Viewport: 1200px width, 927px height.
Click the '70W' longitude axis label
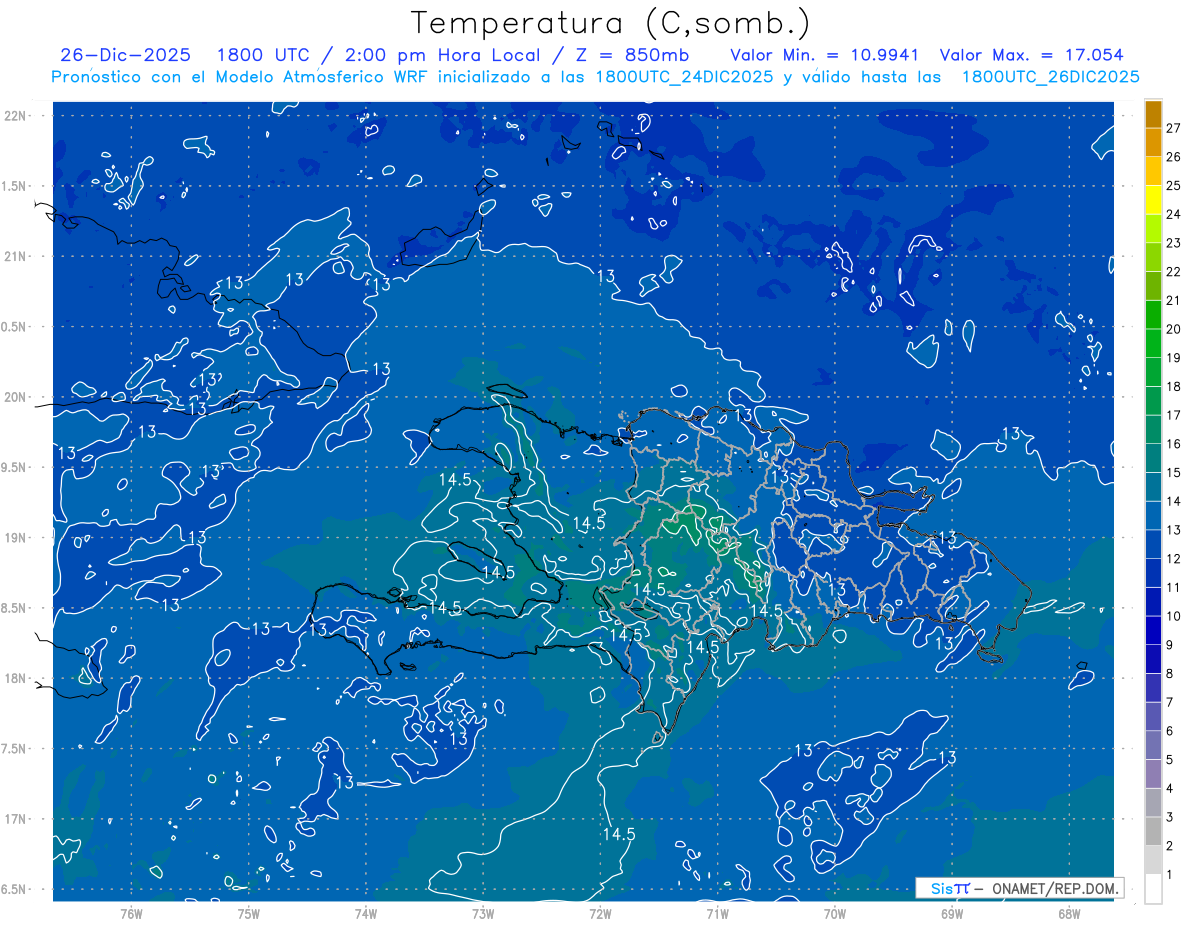(835, 913)
